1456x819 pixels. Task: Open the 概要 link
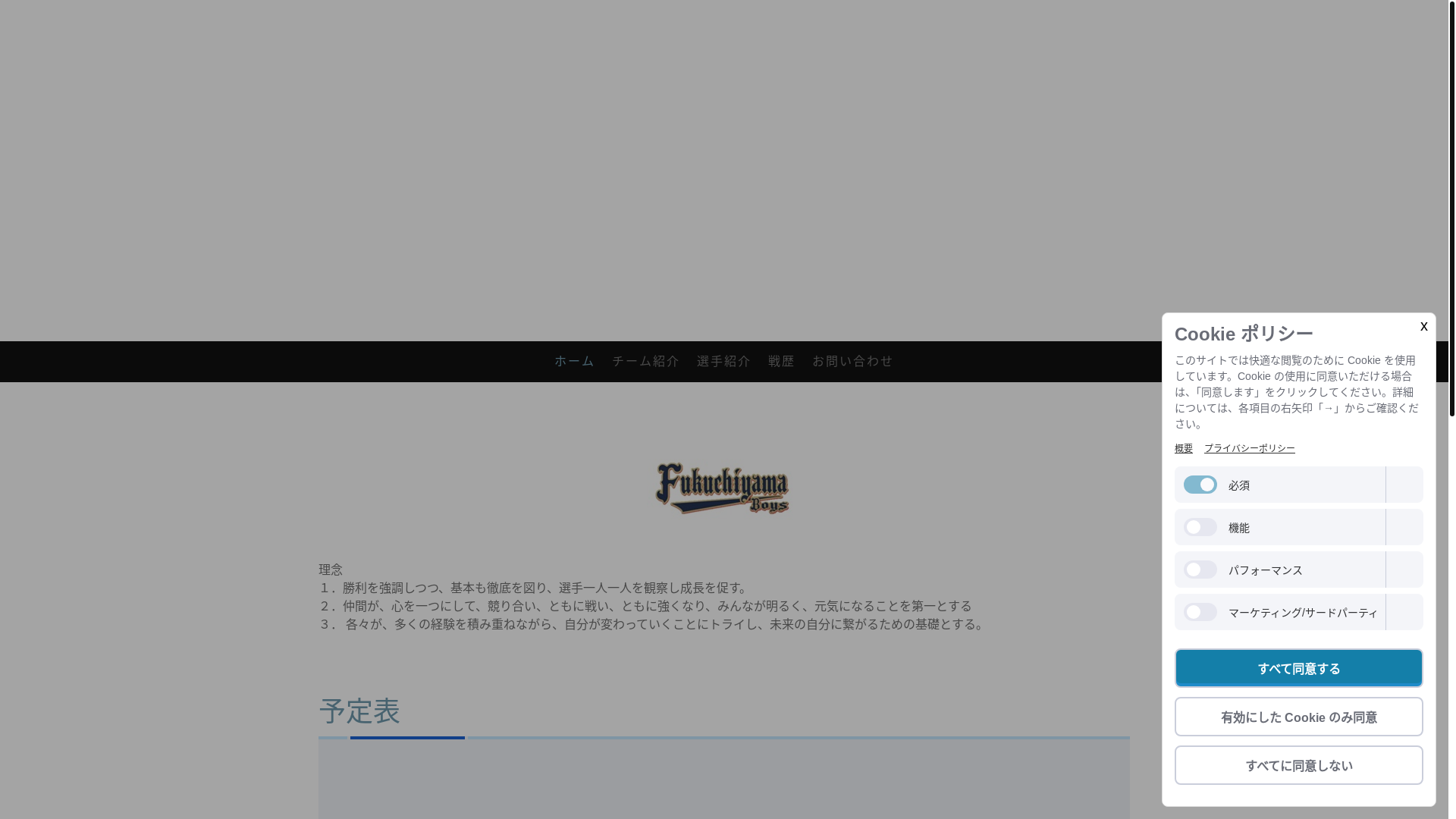tap(1184, 448)
